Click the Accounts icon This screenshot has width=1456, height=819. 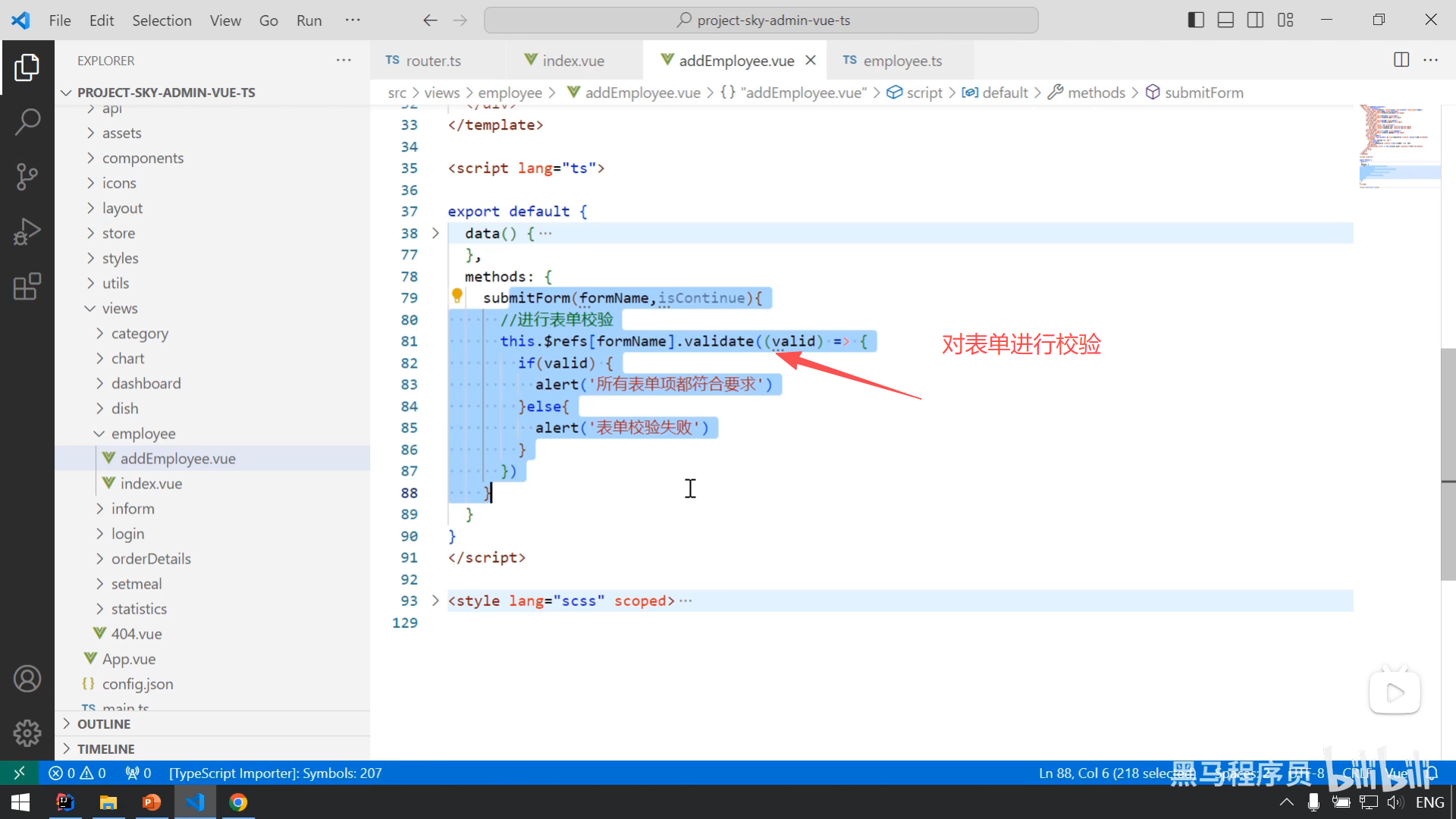point(27,679)
